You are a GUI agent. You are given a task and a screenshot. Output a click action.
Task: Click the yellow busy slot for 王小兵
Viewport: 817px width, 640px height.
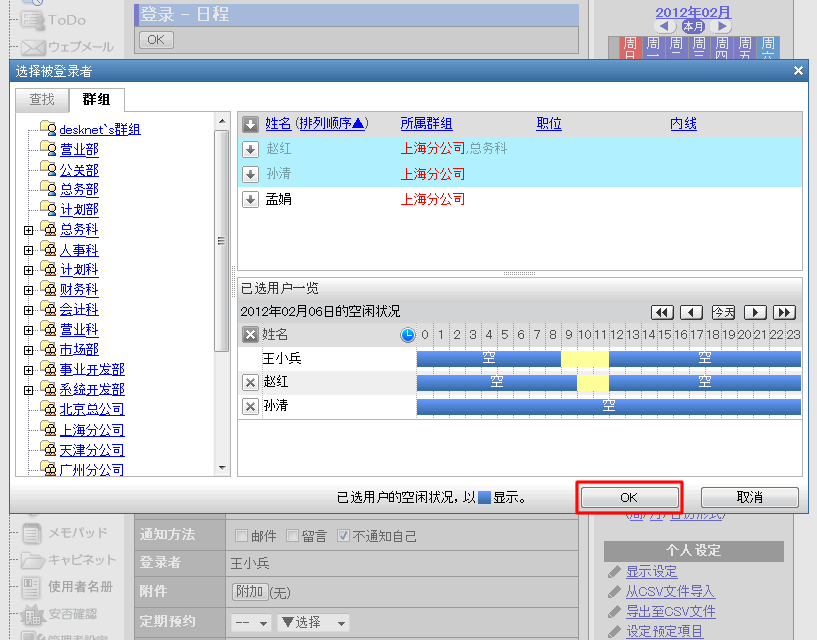click(x=584, y=358)
